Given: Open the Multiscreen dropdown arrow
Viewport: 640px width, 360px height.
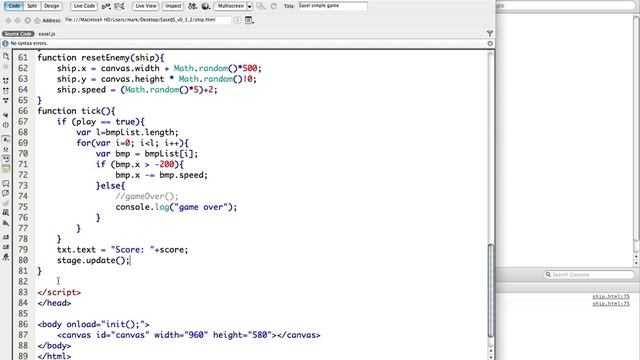Looking at the screenshot, I should pos(249,6).
